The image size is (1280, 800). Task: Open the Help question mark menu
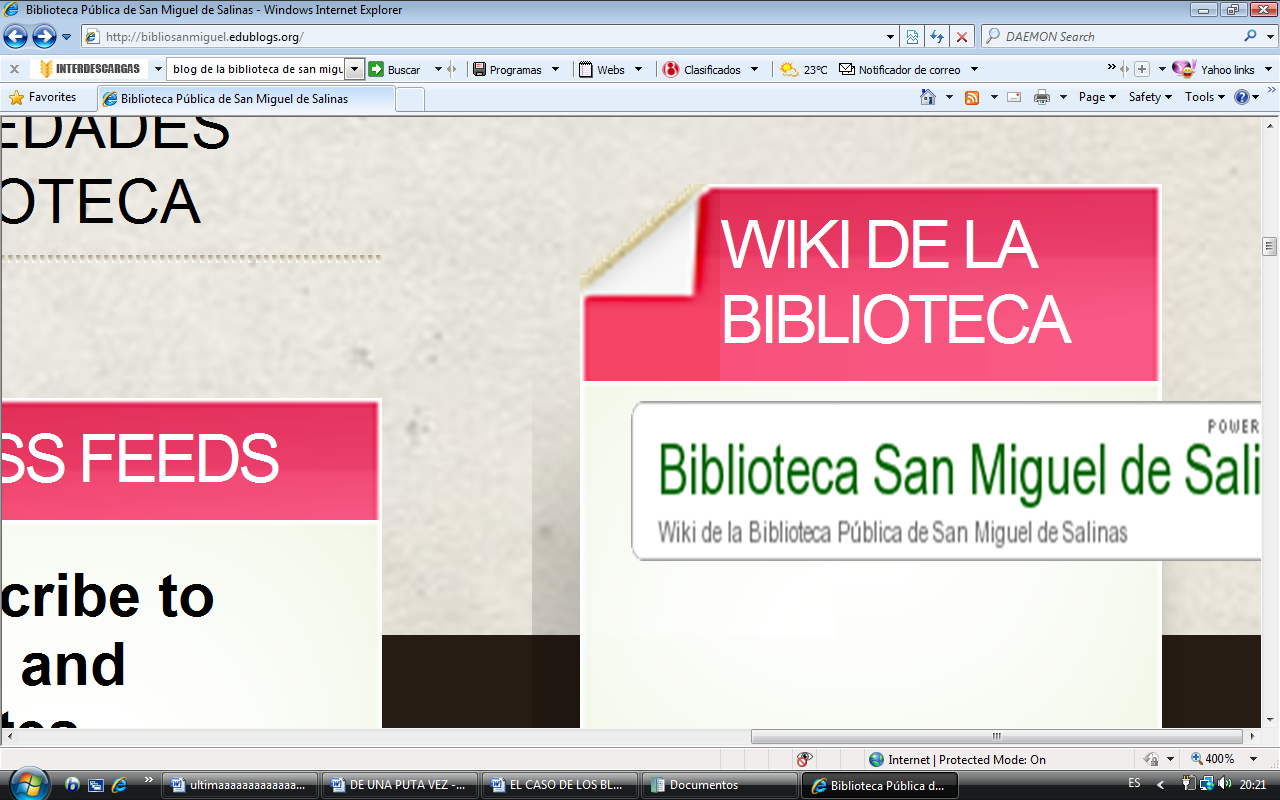tap(1246, 97)
